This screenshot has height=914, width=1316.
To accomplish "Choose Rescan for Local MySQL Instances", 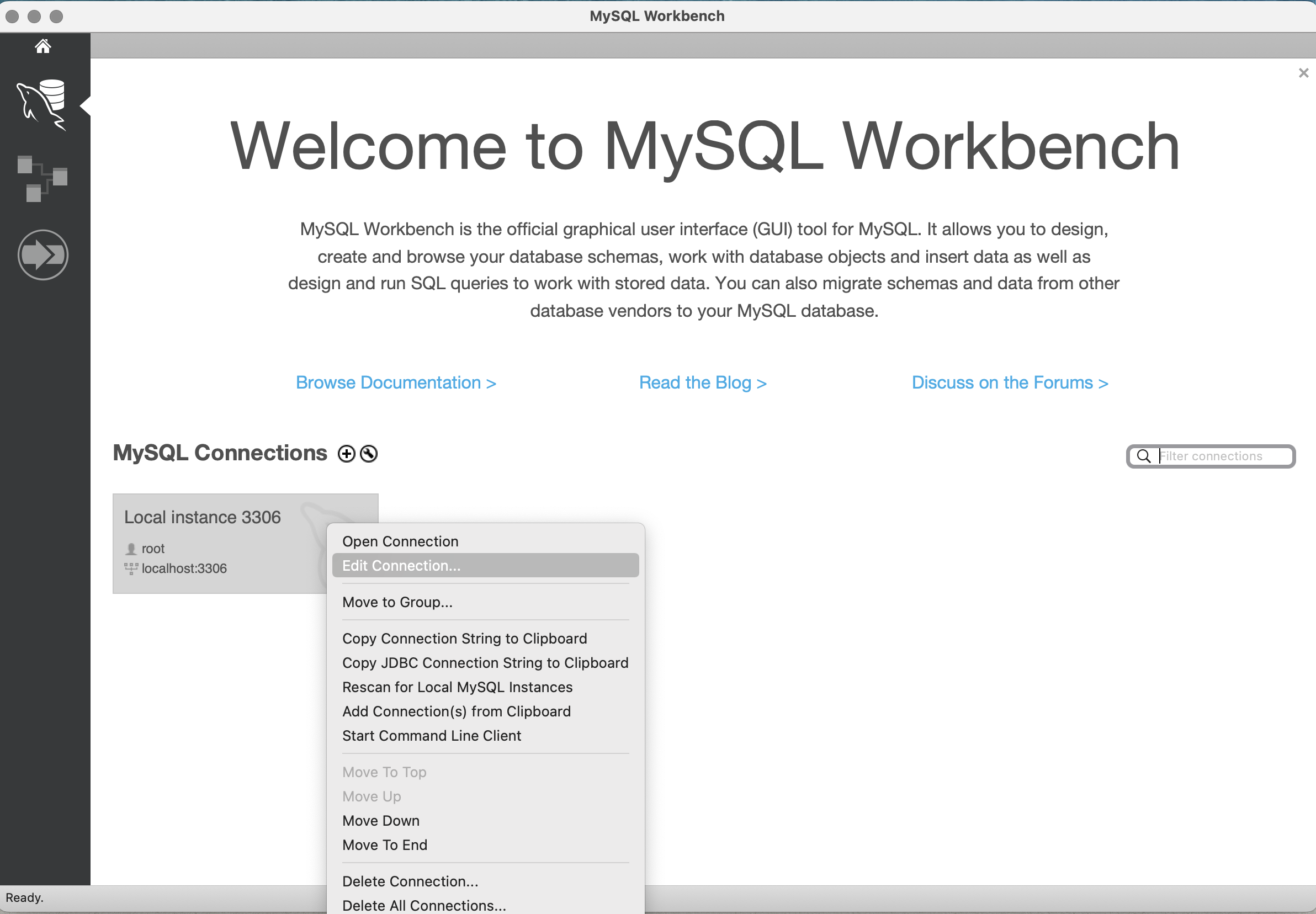I will pyautogui.click(x=457, y=687).
